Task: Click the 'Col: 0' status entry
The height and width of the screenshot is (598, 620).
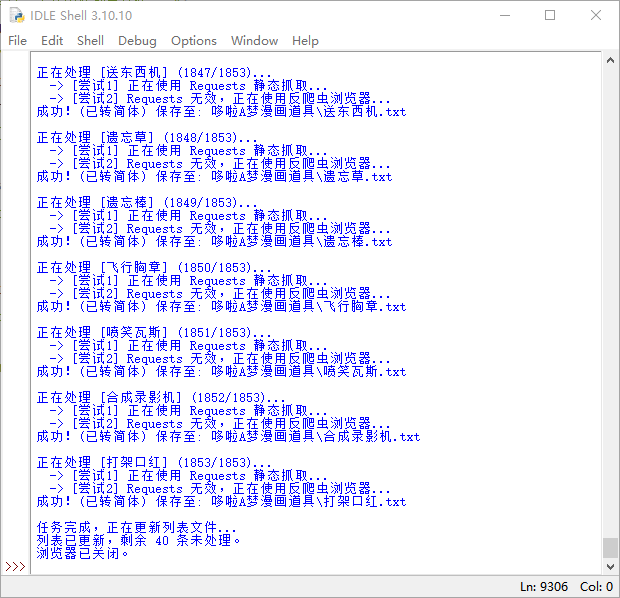Action: pos(596,587)
